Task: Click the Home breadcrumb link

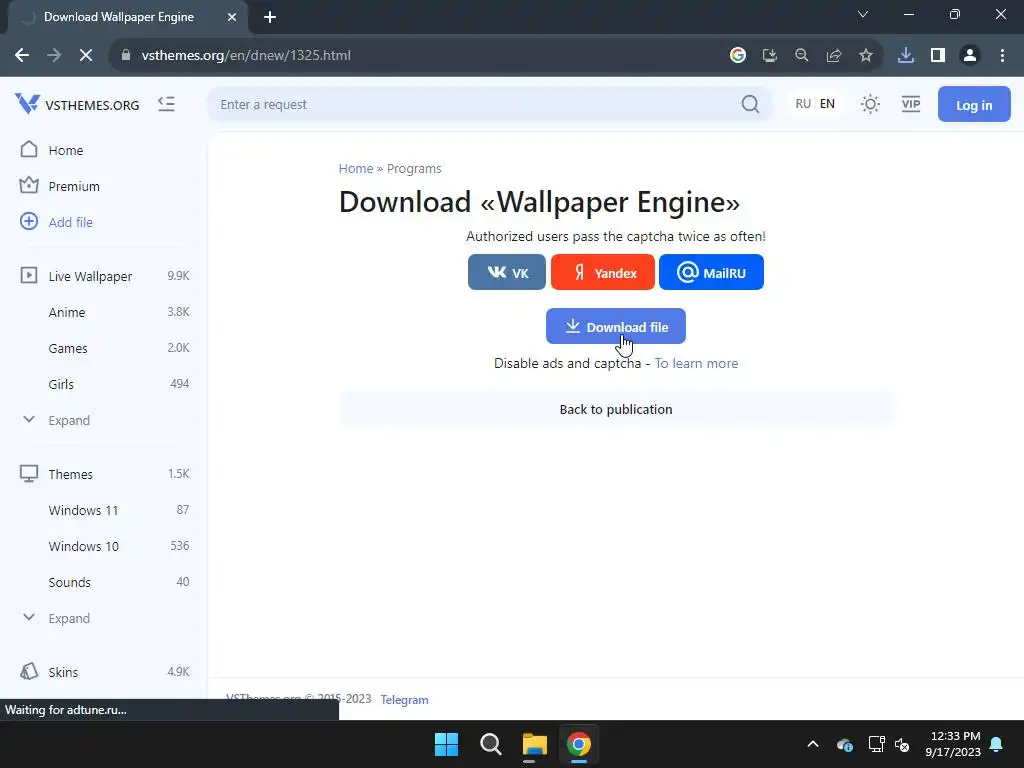Action: pyautogui.click(x=356, y=168)
